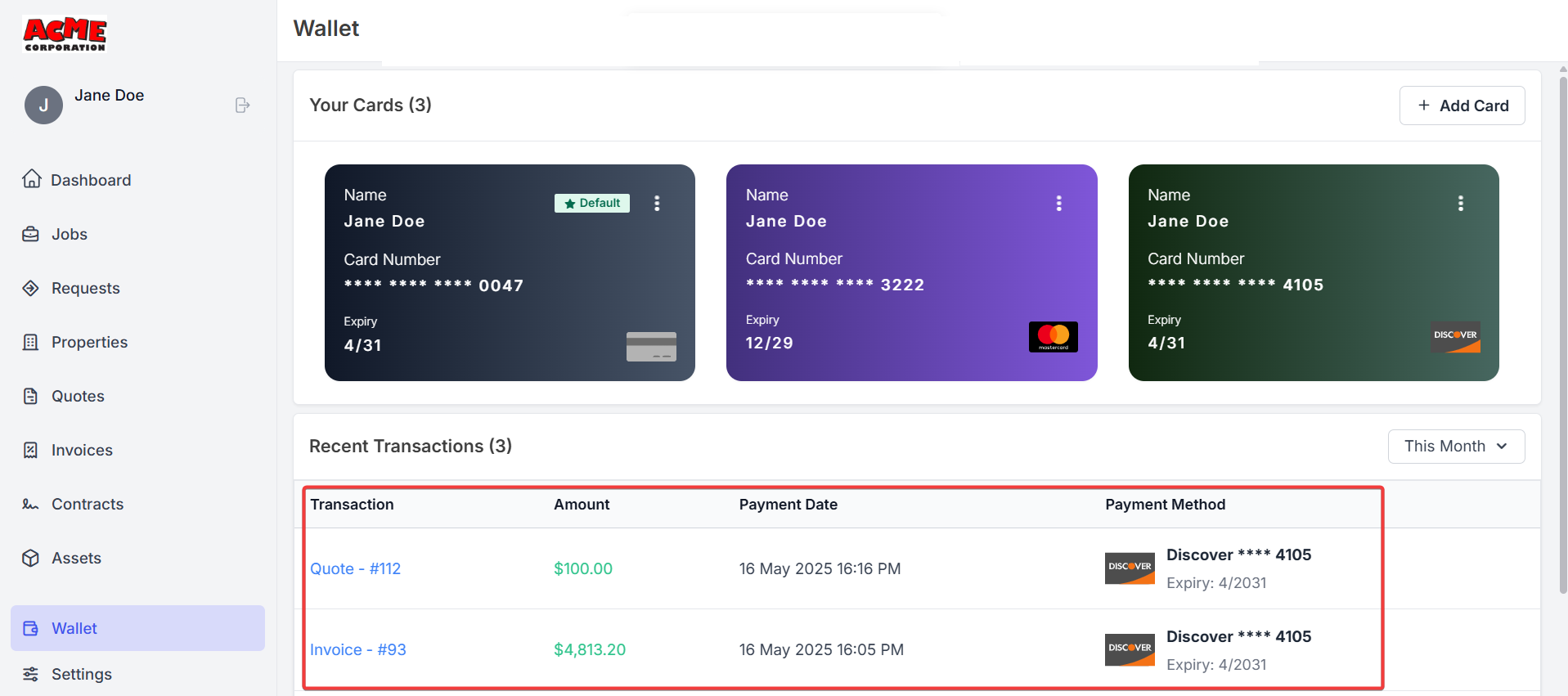Click the Jobs briefcase icon

31,234
